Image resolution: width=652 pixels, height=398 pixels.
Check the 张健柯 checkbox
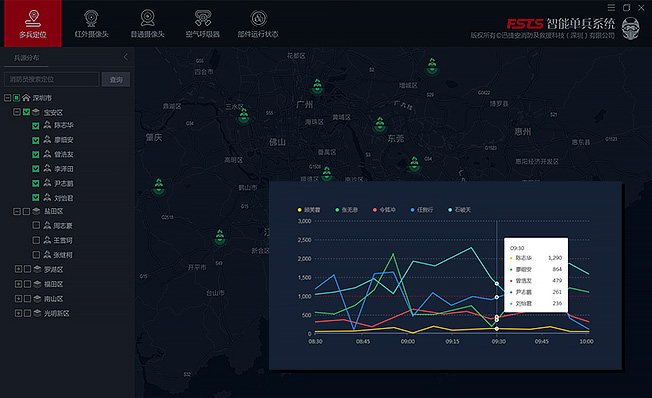pos(36,255)
